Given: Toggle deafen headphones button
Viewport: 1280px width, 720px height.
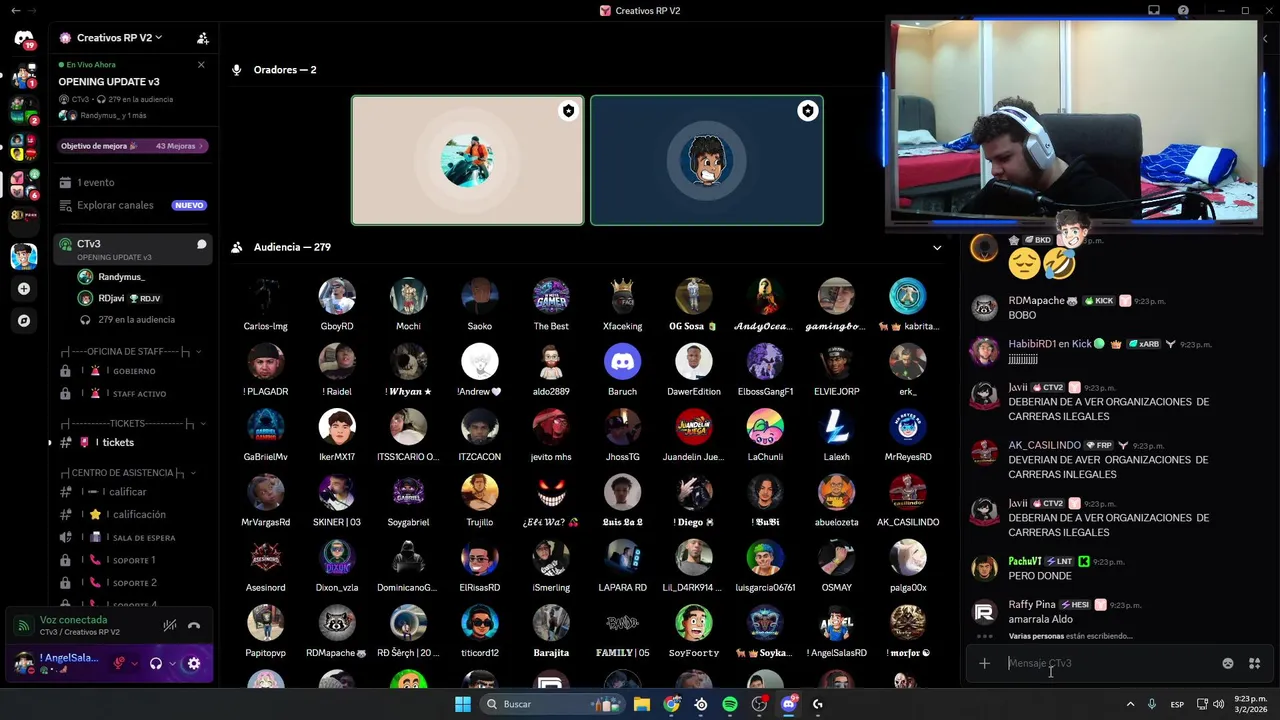Looking at the screenshot, I should coord(156,663).
